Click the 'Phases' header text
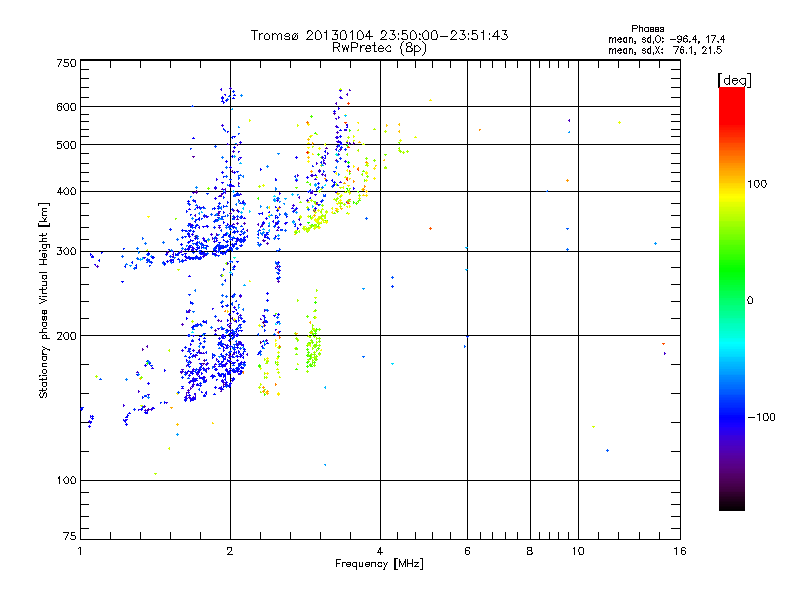 (x=647, y=29)
